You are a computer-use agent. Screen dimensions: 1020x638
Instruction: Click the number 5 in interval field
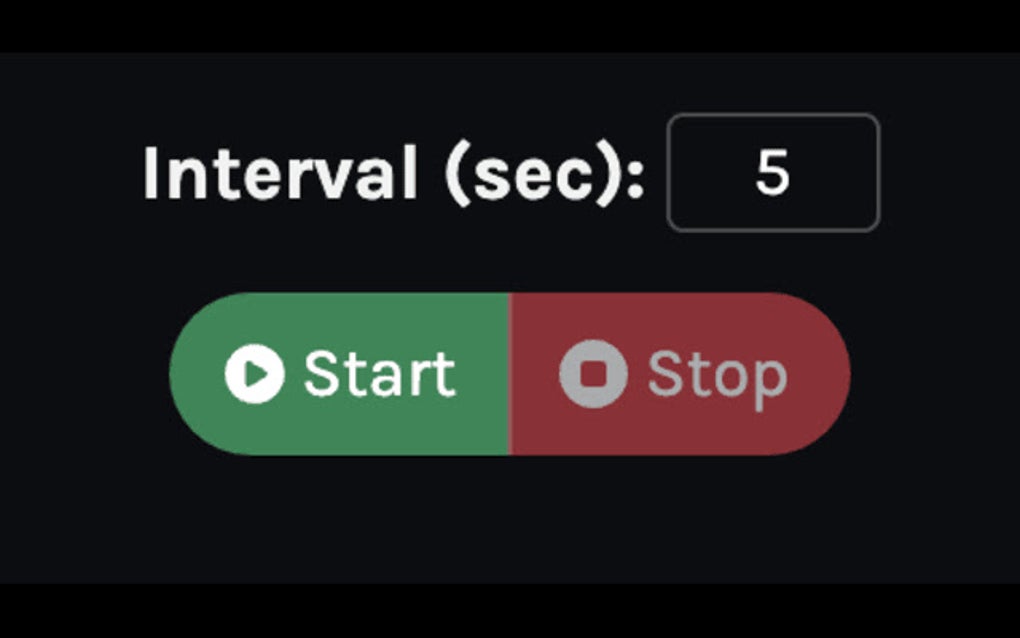pyautogui.click(x=773, y=172)
